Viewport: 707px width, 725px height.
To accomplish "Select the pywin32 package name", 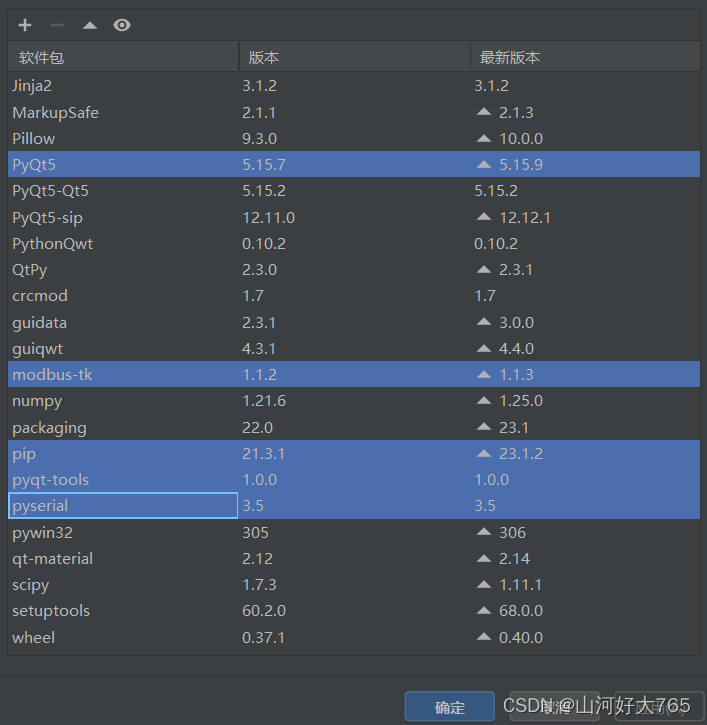I will (x=43, y=533).
